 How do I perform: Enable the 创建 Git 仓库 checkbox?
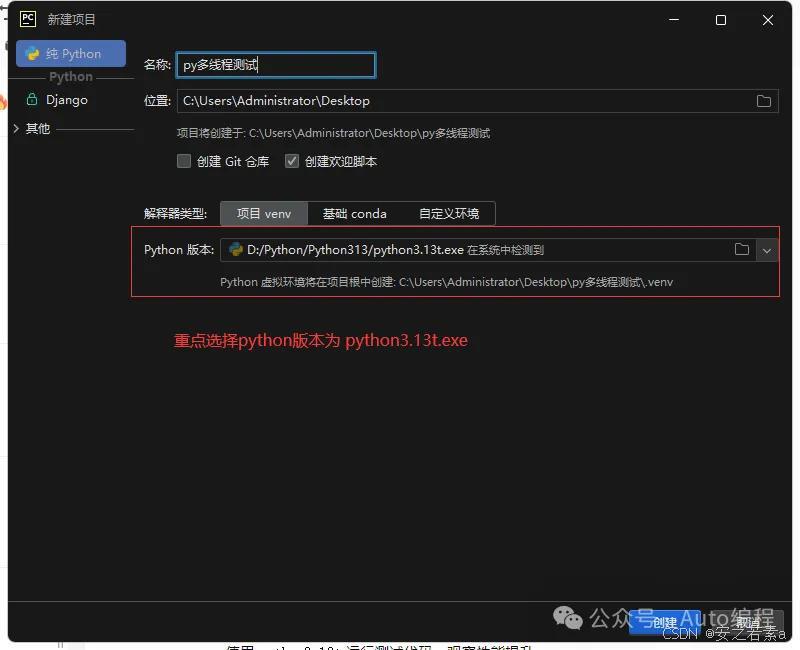(184, 161)
